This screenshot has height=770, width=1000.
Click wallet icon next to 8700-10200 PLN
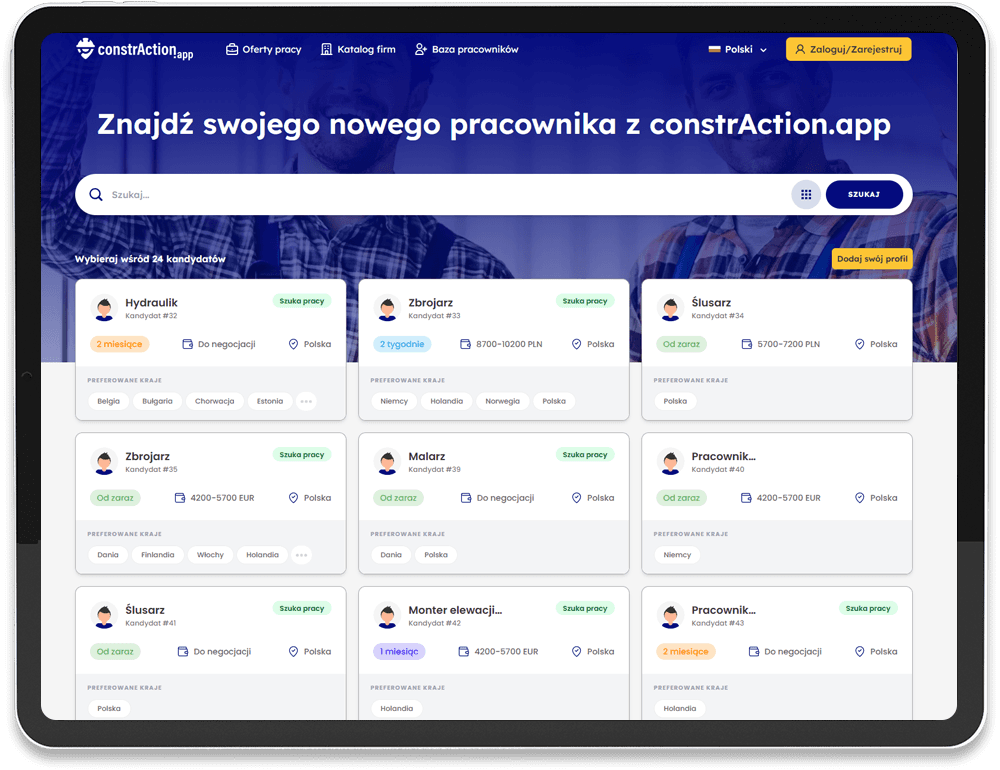(466, 344)
